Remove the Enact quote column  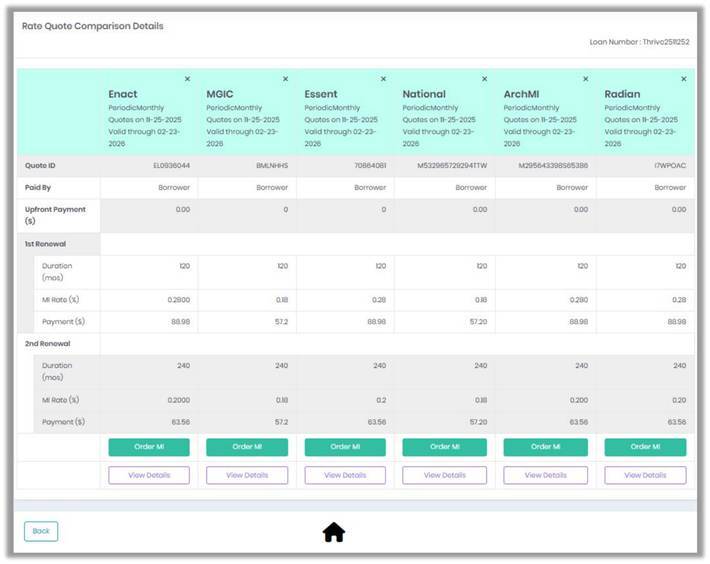(187, 79)
